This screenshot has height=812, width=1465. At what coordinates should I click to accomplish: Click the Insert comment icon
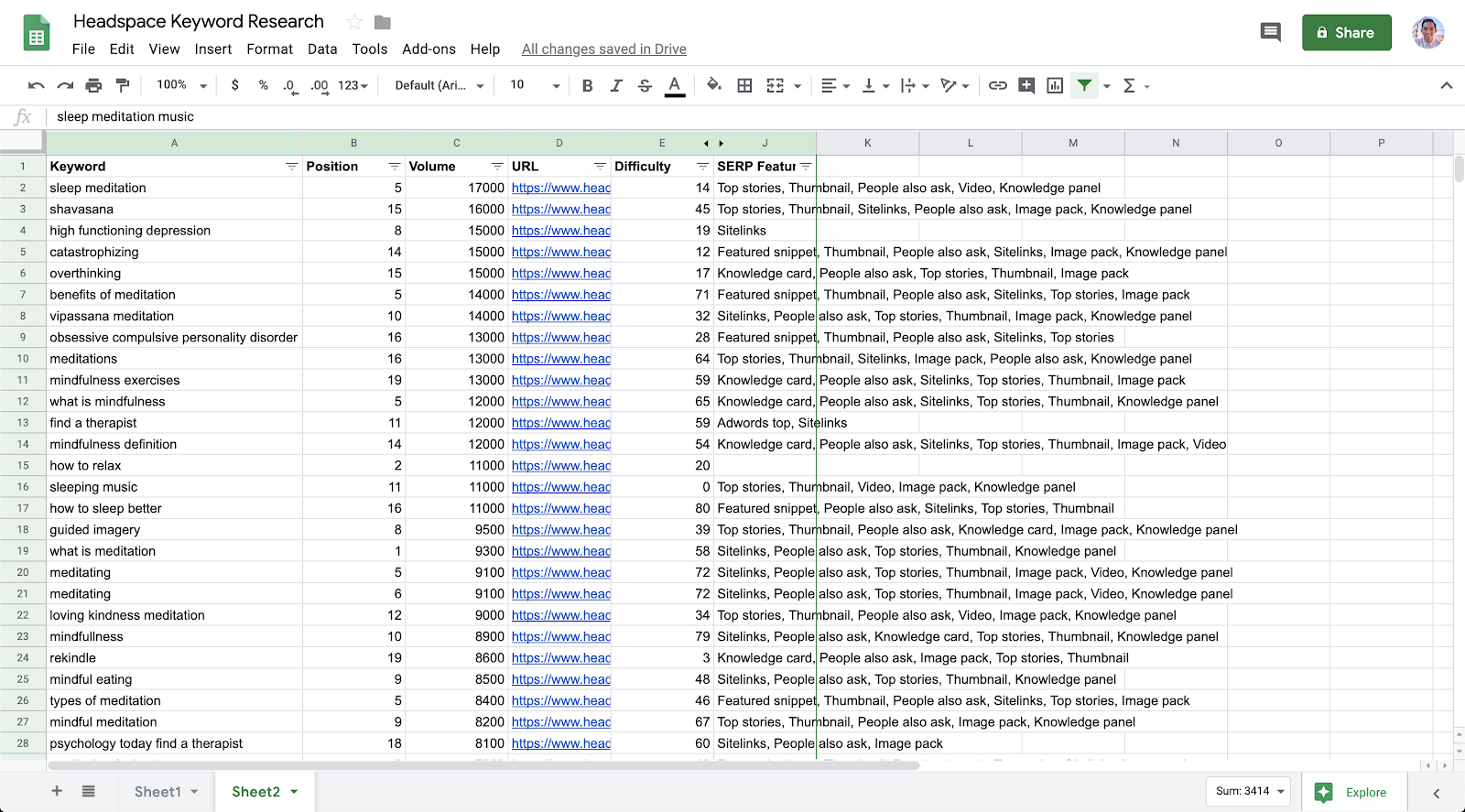click(x=1026, y=85)
